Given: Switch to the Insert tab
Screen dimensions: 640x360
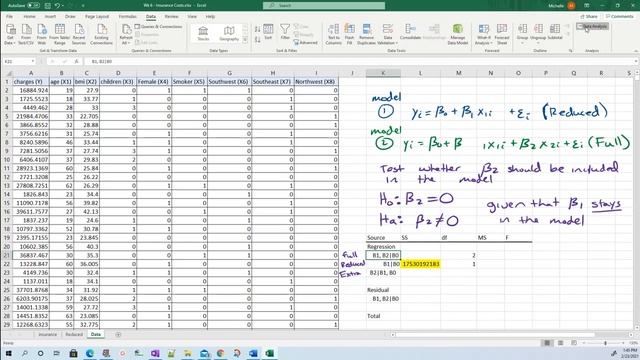Looking at the screenshot, I should point(50,17).
